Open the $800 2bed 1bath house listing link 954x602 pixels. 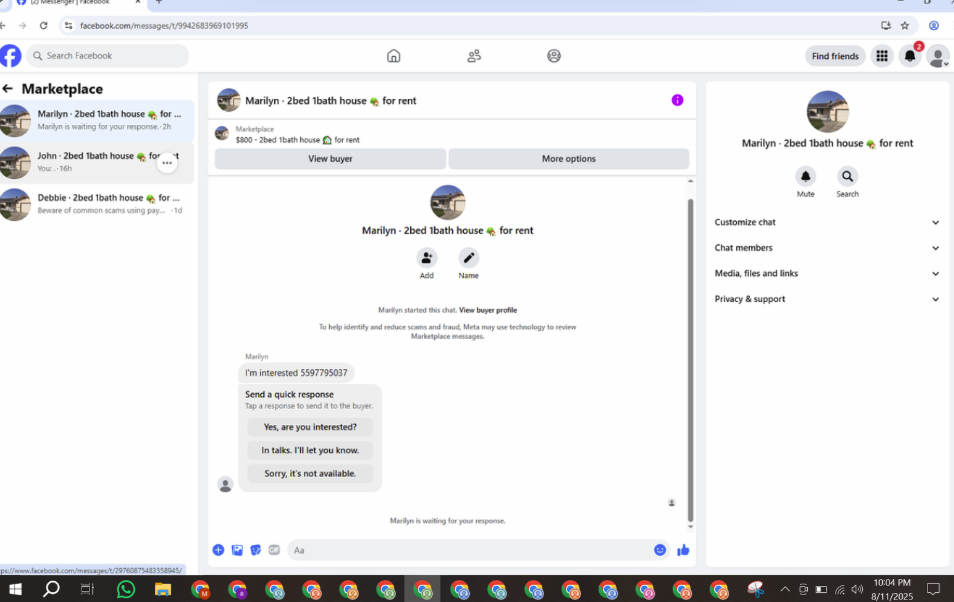(x=298, y=139)
